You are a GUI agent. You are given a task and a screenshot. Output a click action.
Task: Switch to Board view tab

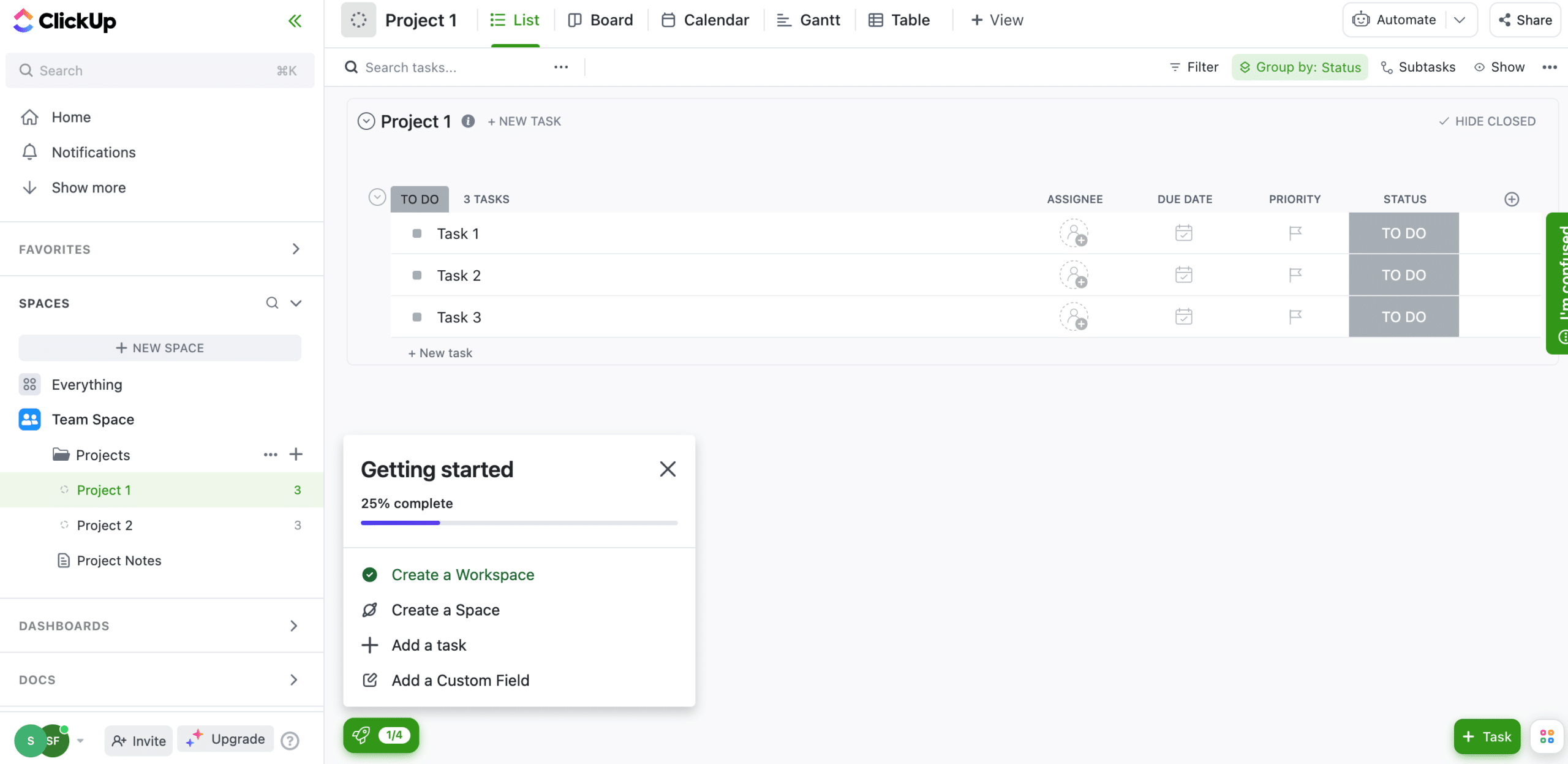pyautogui.click(x=601, y=20)
